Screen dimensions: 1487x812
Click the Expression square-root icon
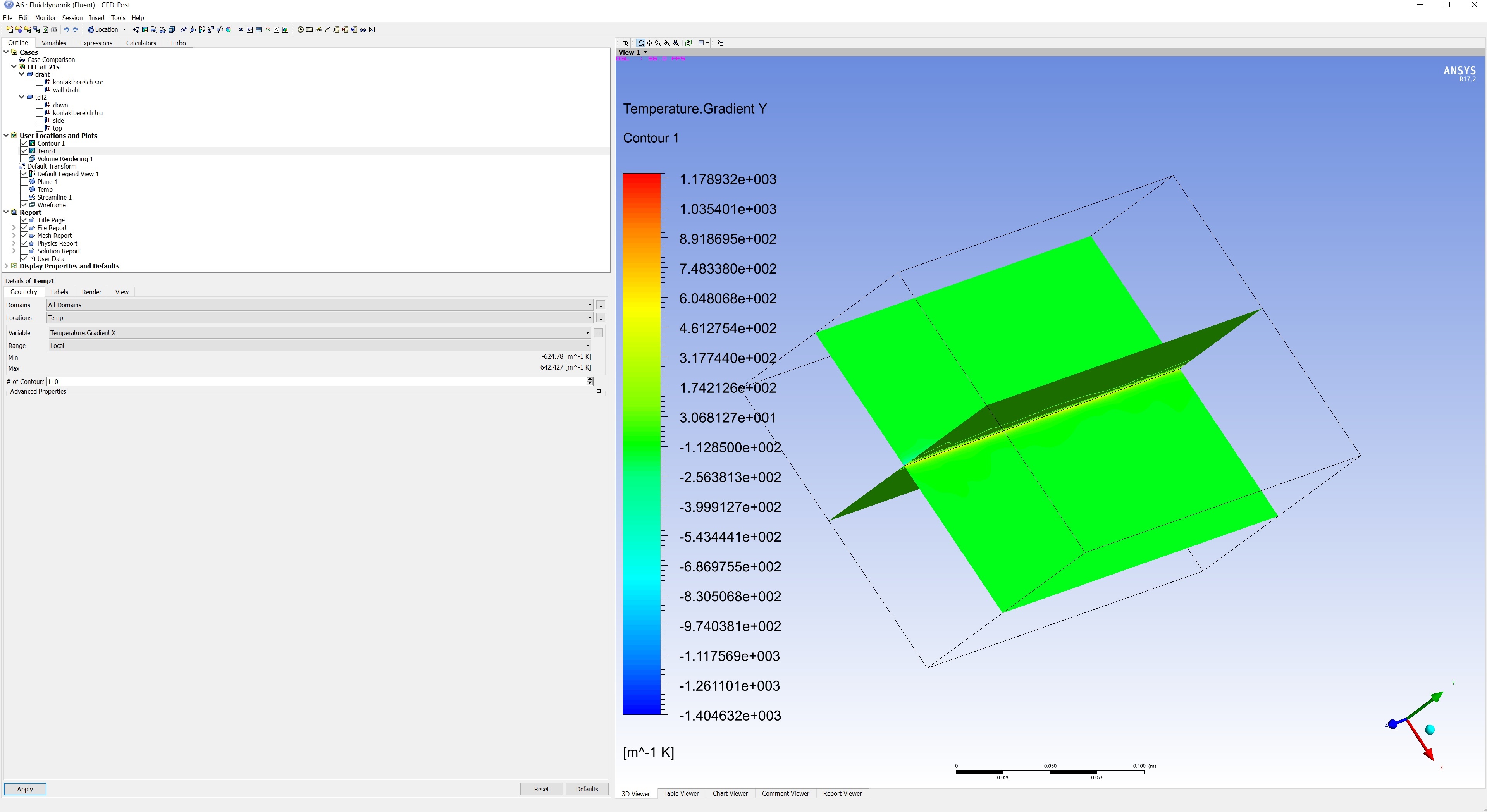coord(250,29)
